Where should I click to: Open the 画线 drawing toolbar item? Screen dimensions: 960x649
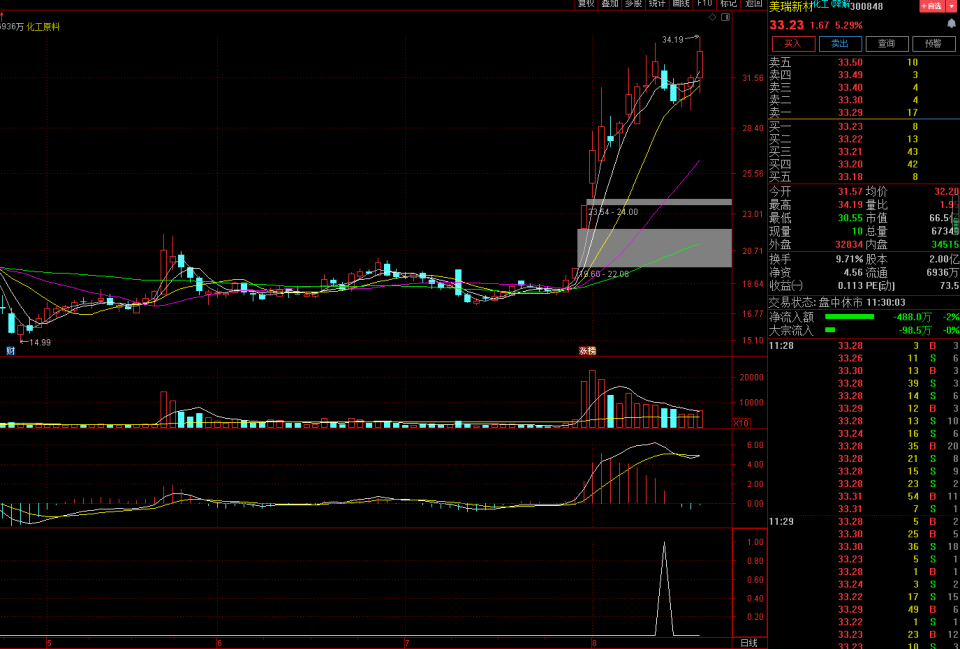681,4
